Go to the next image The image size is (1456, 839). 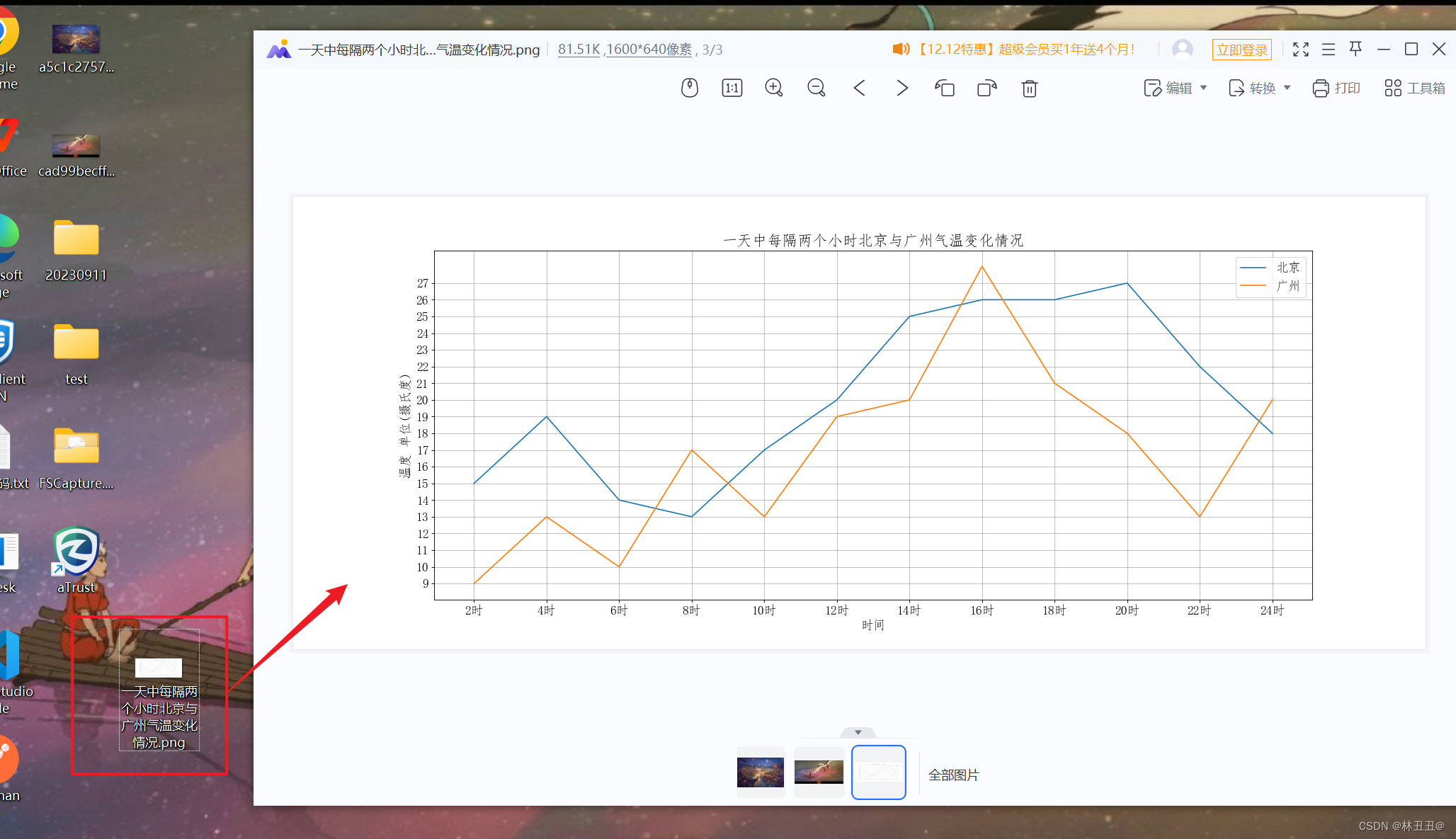pos(902,88)
